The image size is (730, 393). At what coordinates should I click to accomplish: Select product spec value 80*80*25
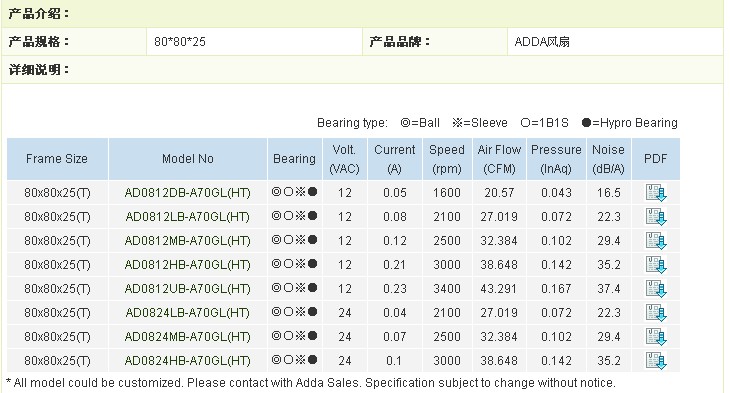pos(180,42)
